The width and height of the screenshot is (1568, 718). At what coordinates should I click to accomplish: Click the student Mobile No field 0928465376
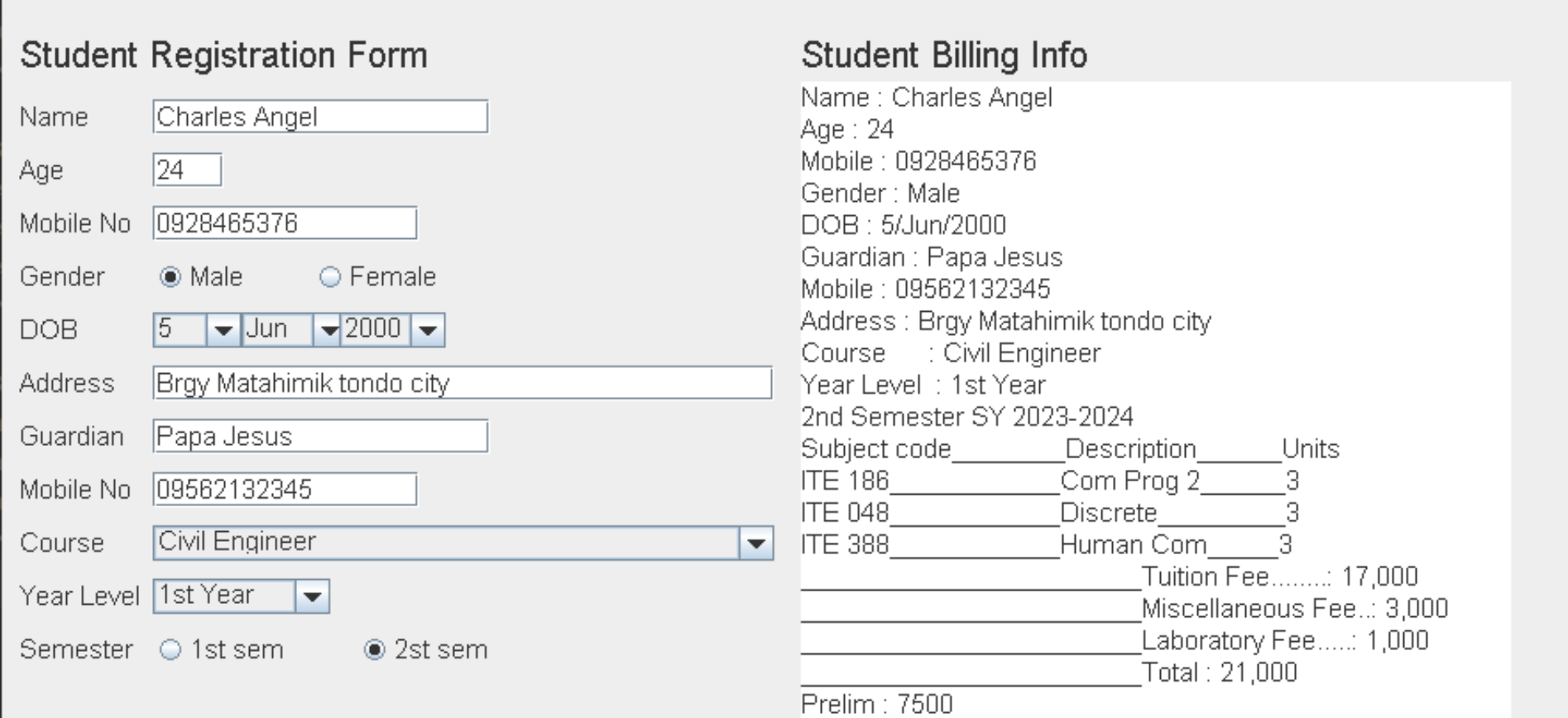pyautogui.click(x=285, y=223)
